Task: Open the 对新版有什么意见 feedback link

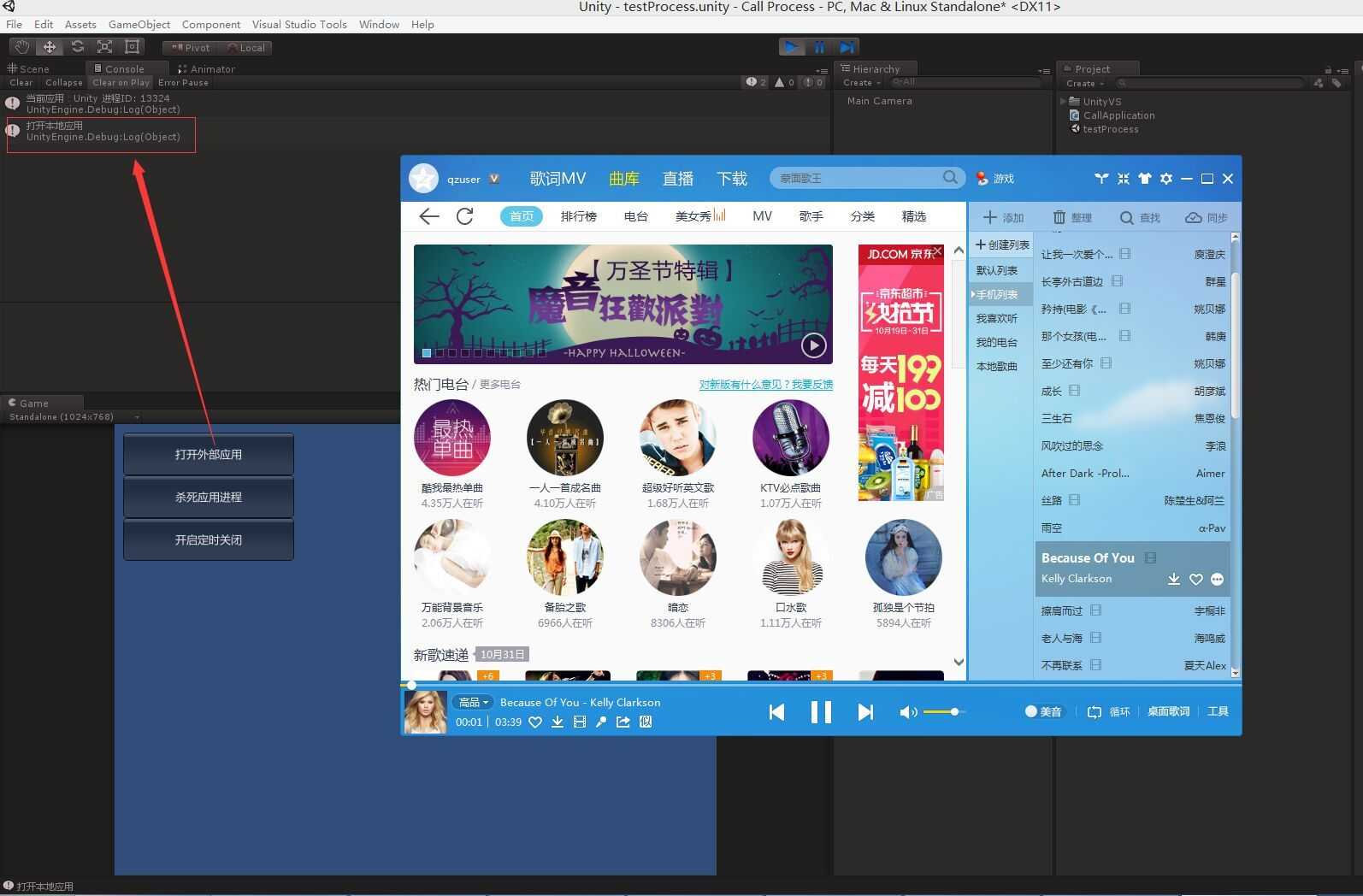Action: point(766,385)
